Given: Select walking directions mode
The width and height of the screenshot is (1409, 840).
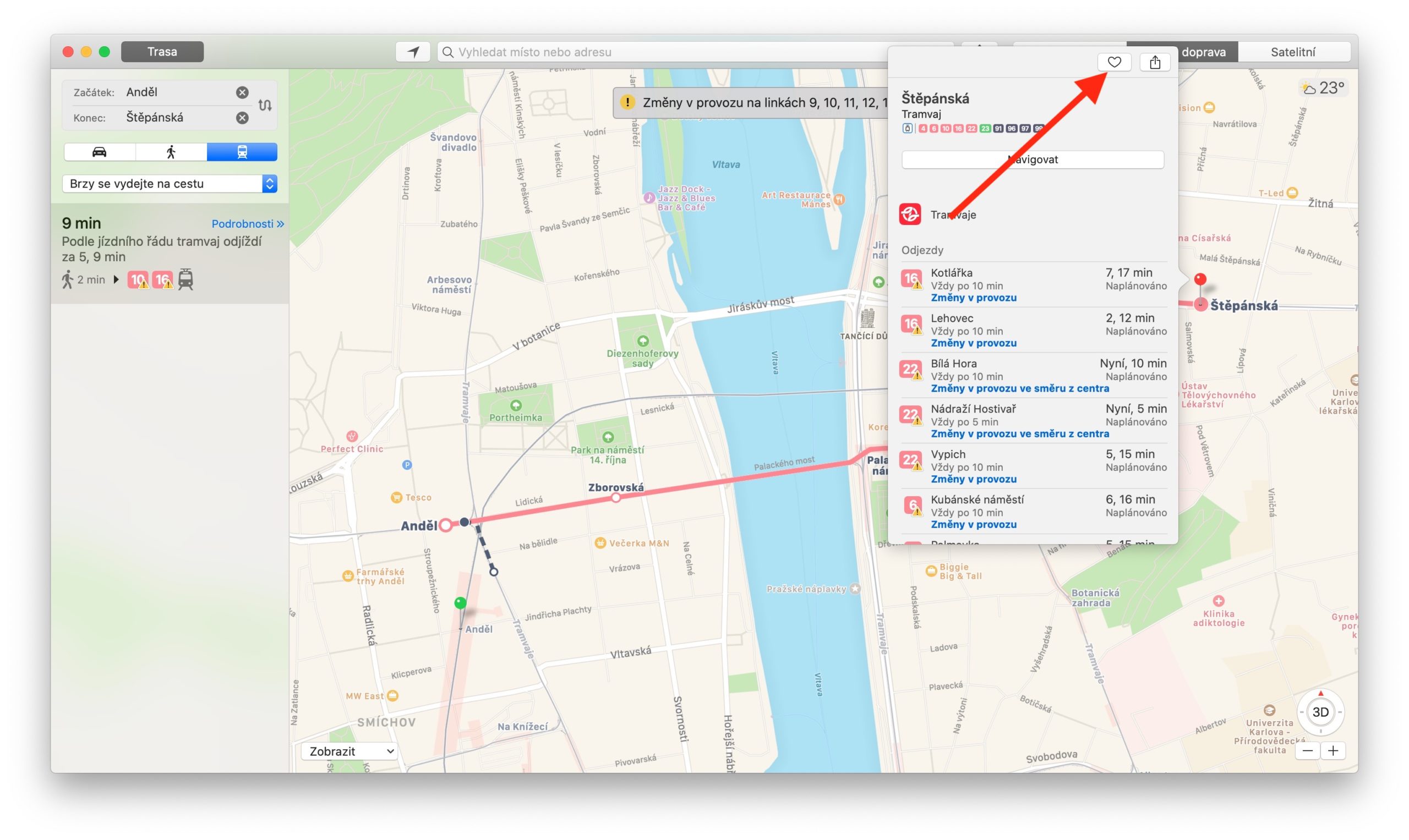Looking at the screenshot, I should click(x=171, y=152).
